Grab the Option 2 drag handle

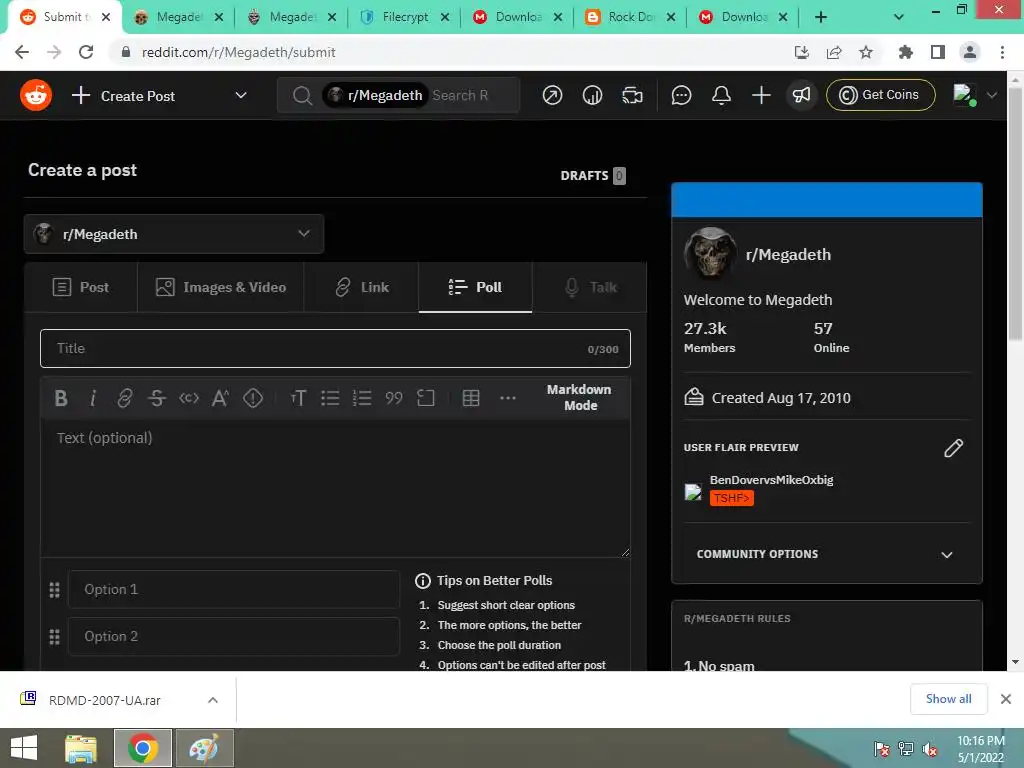55,637
